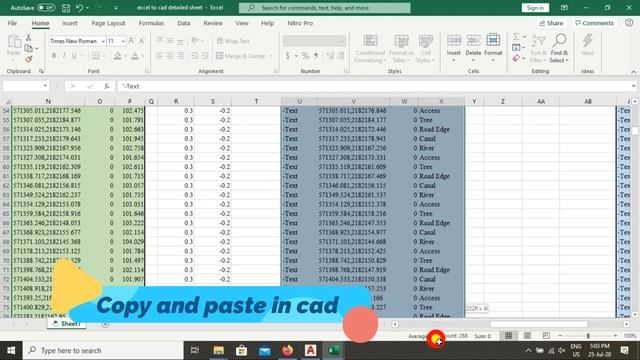Open the font size dropdown
This screenshot has height=360, width=640.
click(123, 41)
